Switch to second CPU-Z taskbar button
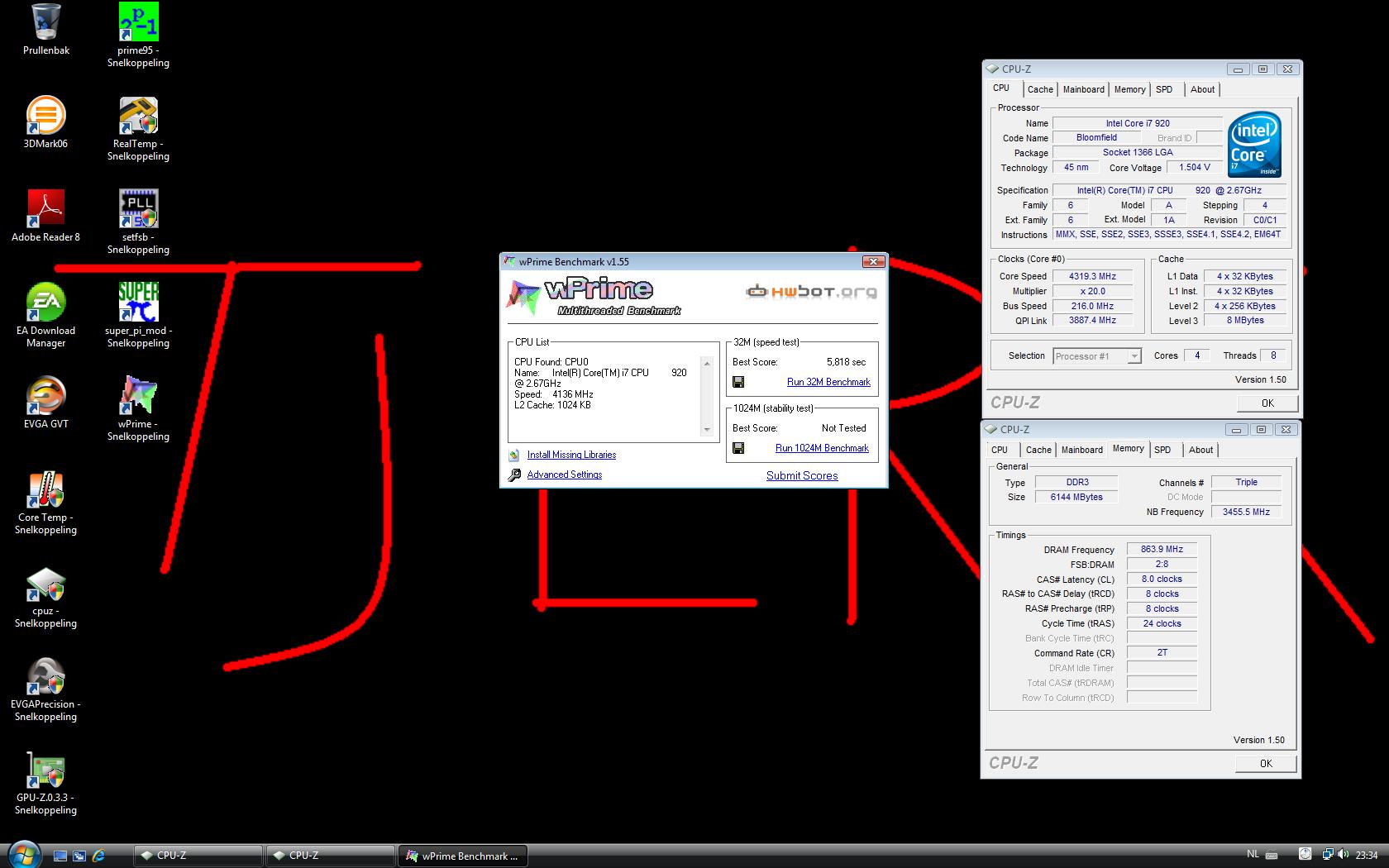Viewport: 1389px width, 868px height. (331, 856)
